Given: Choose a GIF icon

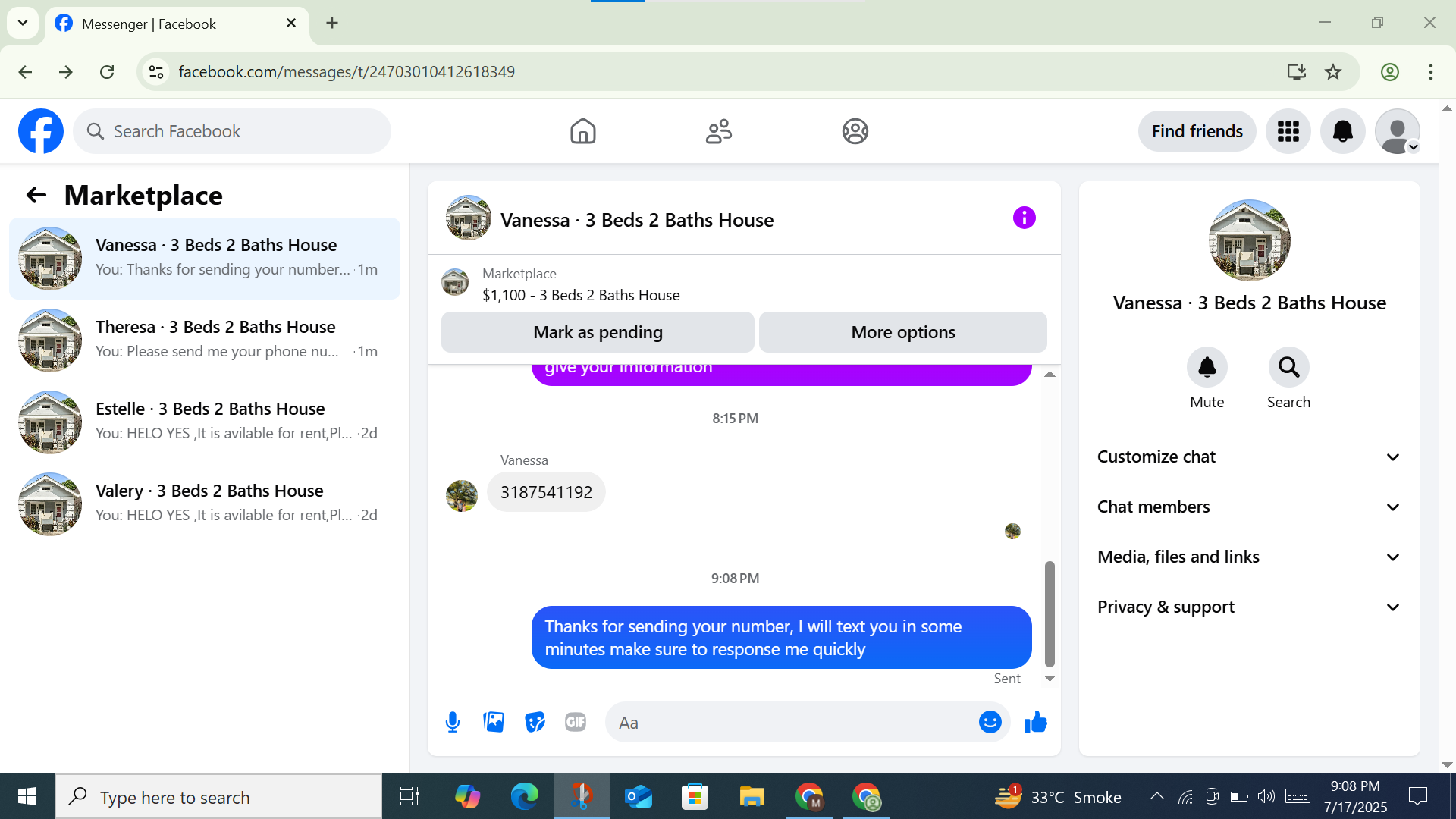Looking at the screenshot, I should 576,722.
